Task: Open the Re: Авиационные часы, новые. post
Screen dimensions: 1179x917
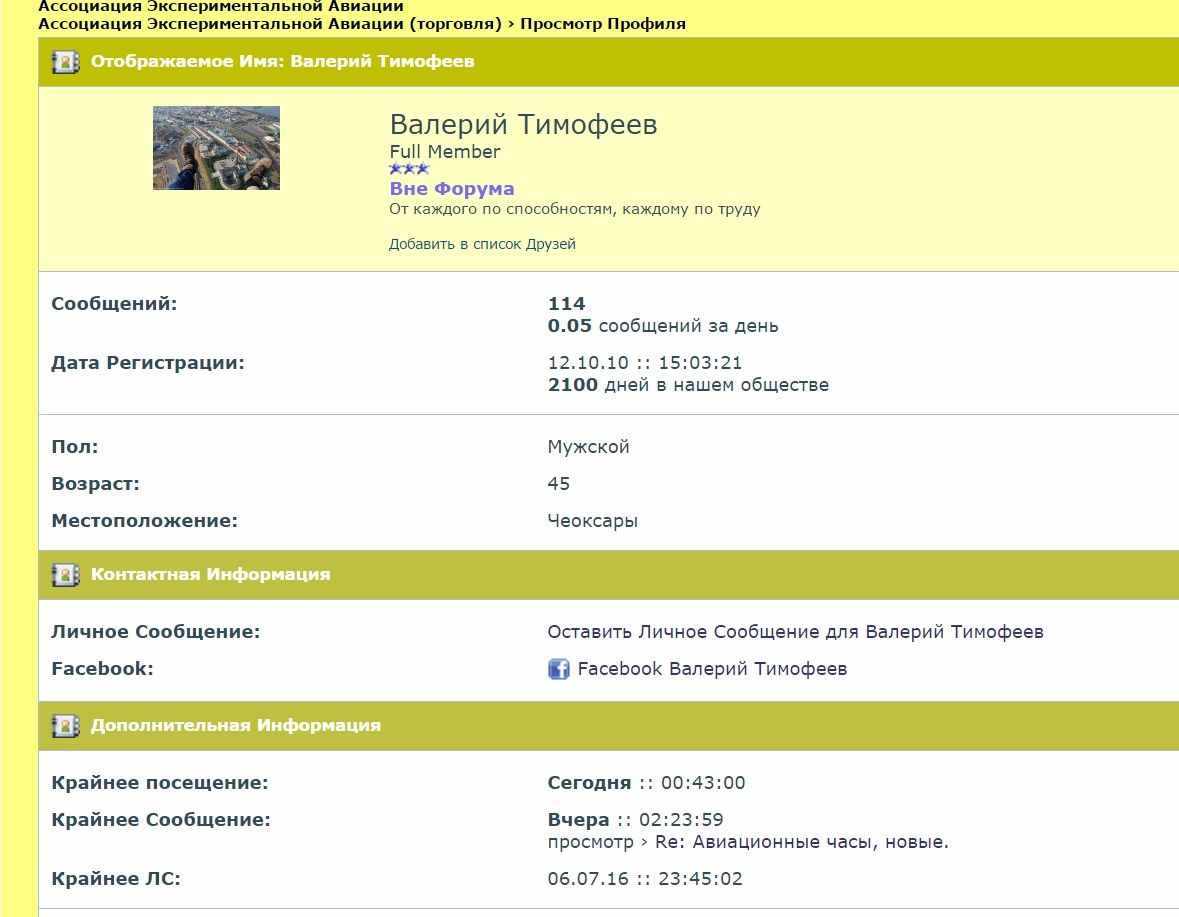Action: [x=801, y=842]
